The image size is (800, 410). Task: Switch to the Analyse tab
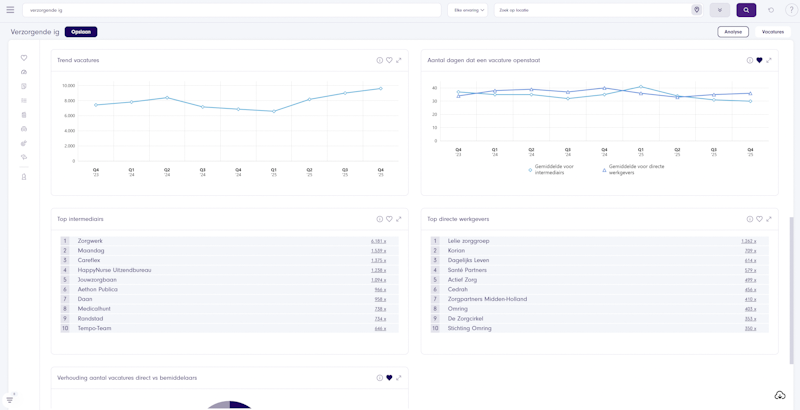[733, 32]
